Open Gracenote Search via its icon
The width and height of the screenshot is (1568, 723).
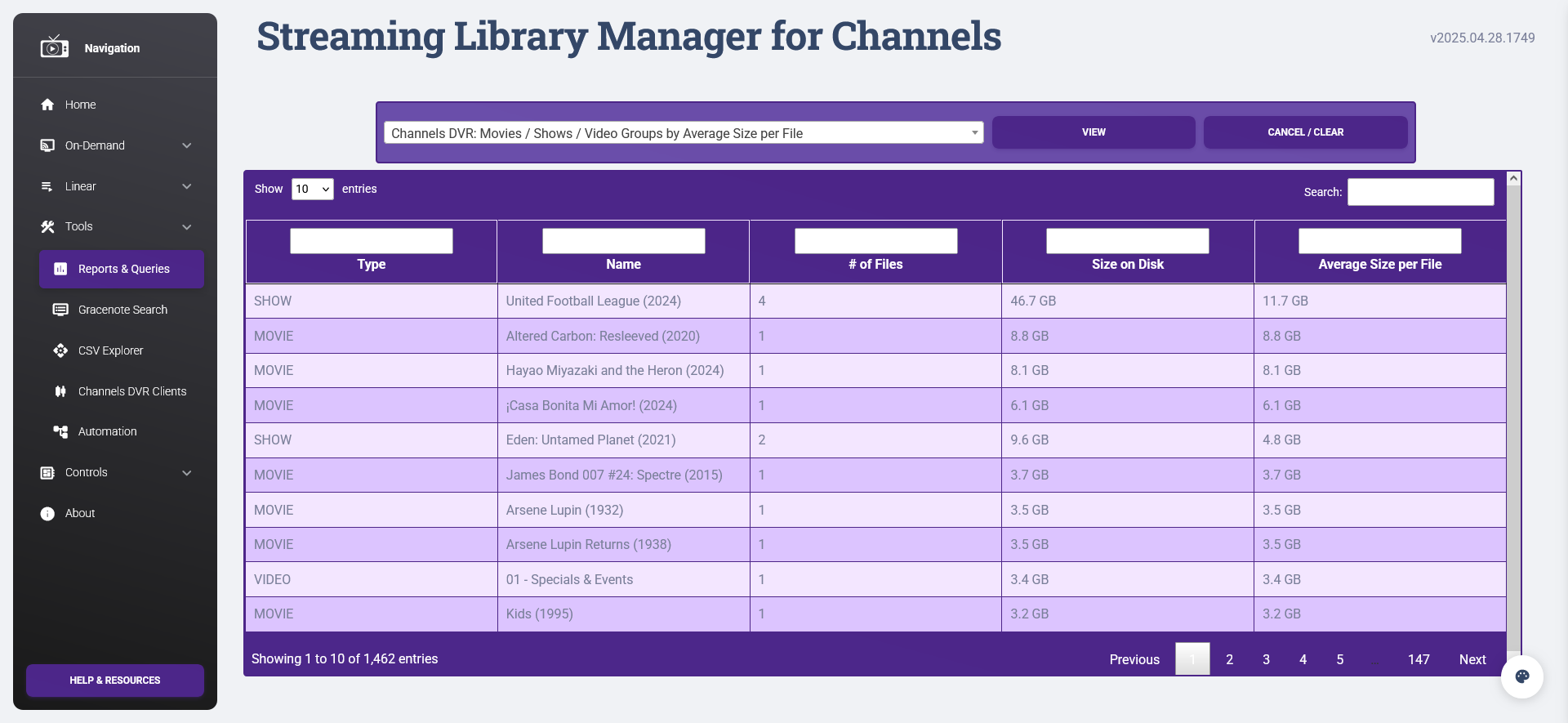pos(60,310)
